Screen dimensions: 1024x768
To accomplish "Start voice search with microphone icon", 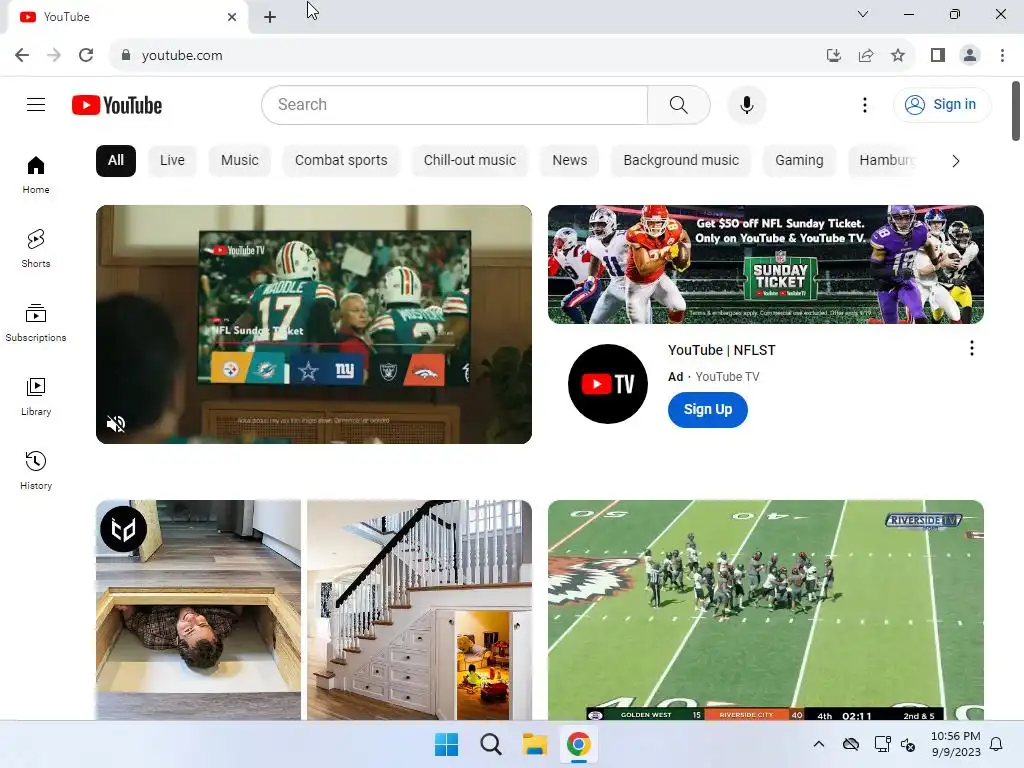I will (746, 104).
